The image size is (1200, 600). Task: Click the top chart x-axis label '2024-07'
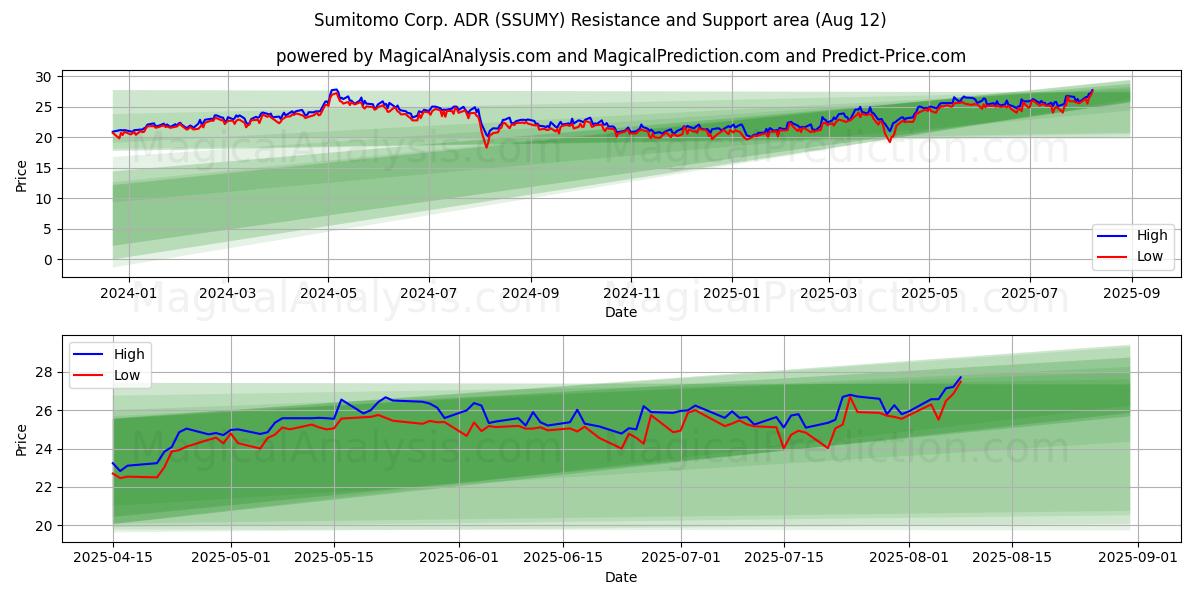[429, 294]
